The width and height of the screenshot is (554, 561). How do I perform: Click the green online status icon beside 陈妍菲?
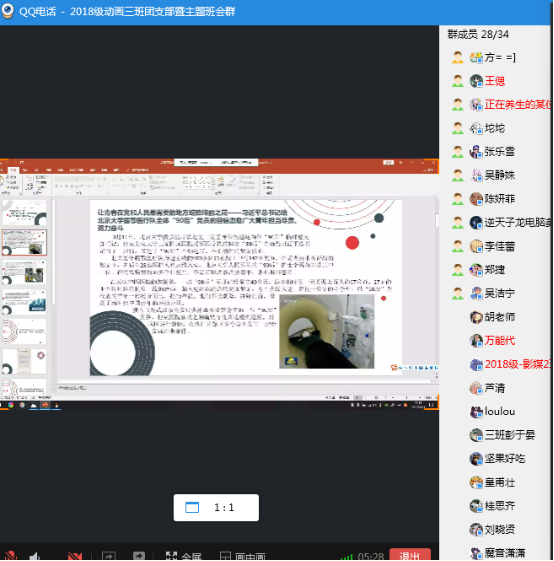point(457,199)
